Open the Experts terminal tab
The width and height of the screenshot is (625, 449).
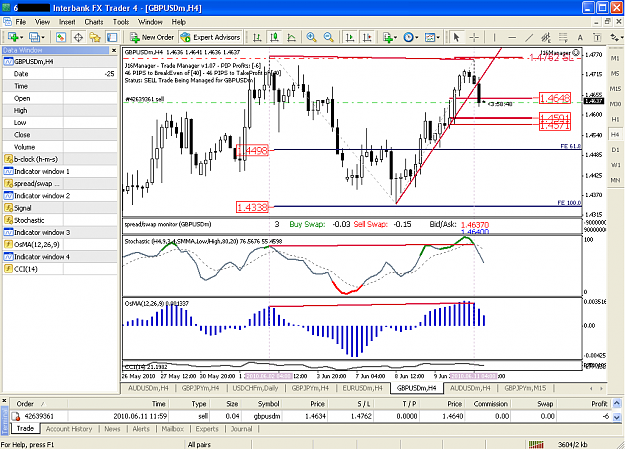(x=207, y=429)
